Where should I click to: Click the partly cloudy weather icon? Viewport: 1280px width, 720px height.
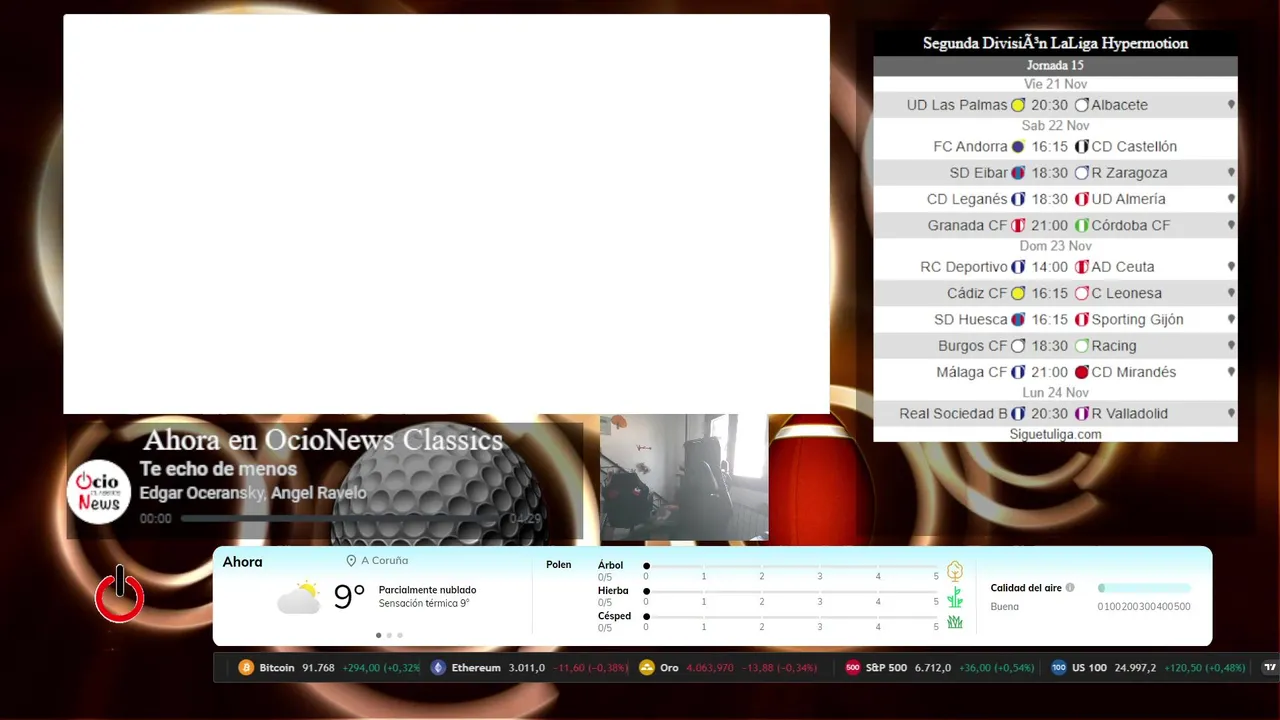point(298,597)
